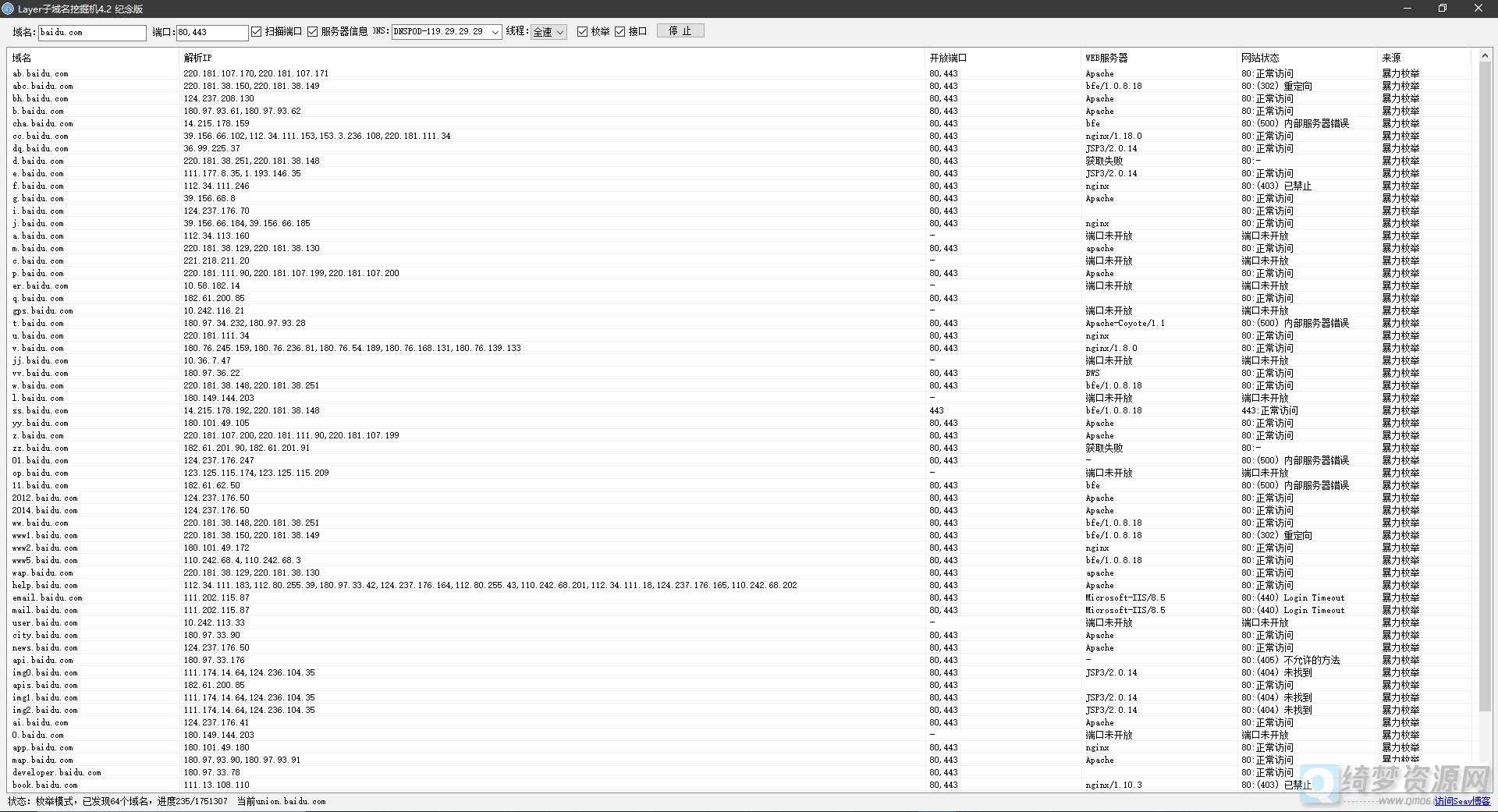Select the ai.baidu.com row
1498x812 pixels.
coord(741,722)
